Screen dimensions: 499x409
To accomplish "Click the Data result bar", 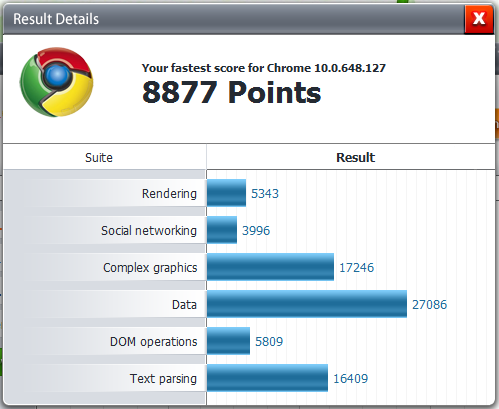I will pos(307,304).
